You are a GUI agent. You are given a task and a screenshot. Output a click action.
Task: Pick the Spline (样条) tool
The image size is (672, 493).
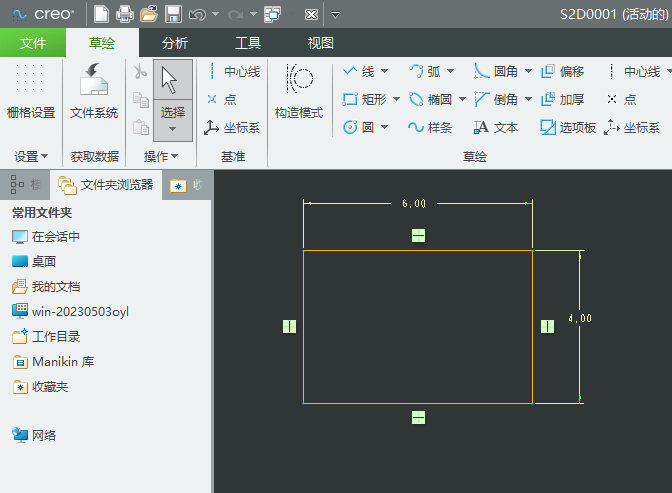click(430, 128)
